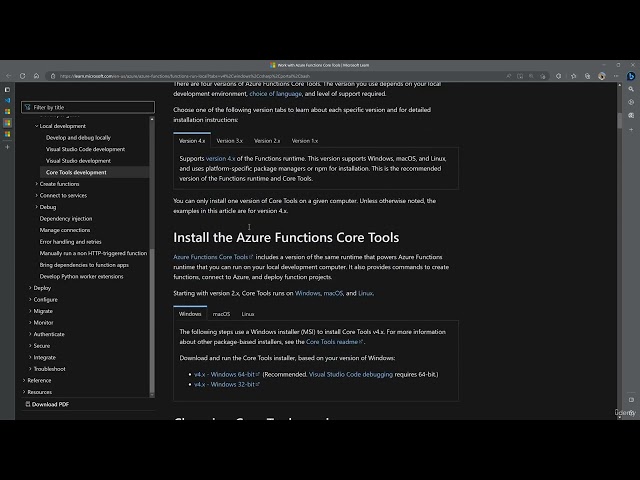The image size is (640, 480).
Task: Open the Edge sidebar search icon
Action: tap(631, 89)
